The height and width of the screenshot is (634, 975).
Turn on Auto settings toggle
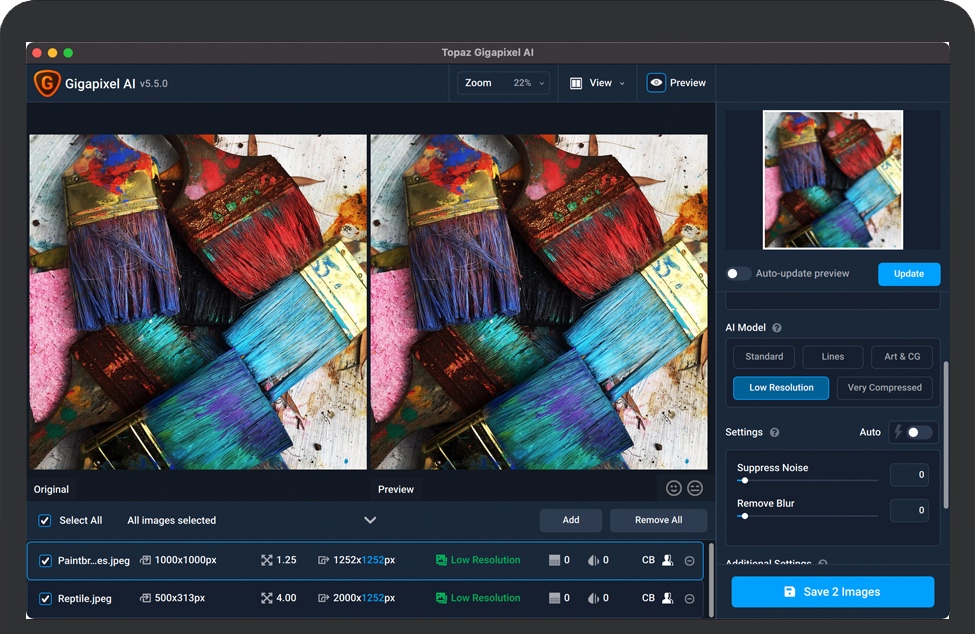pos(919,432)
